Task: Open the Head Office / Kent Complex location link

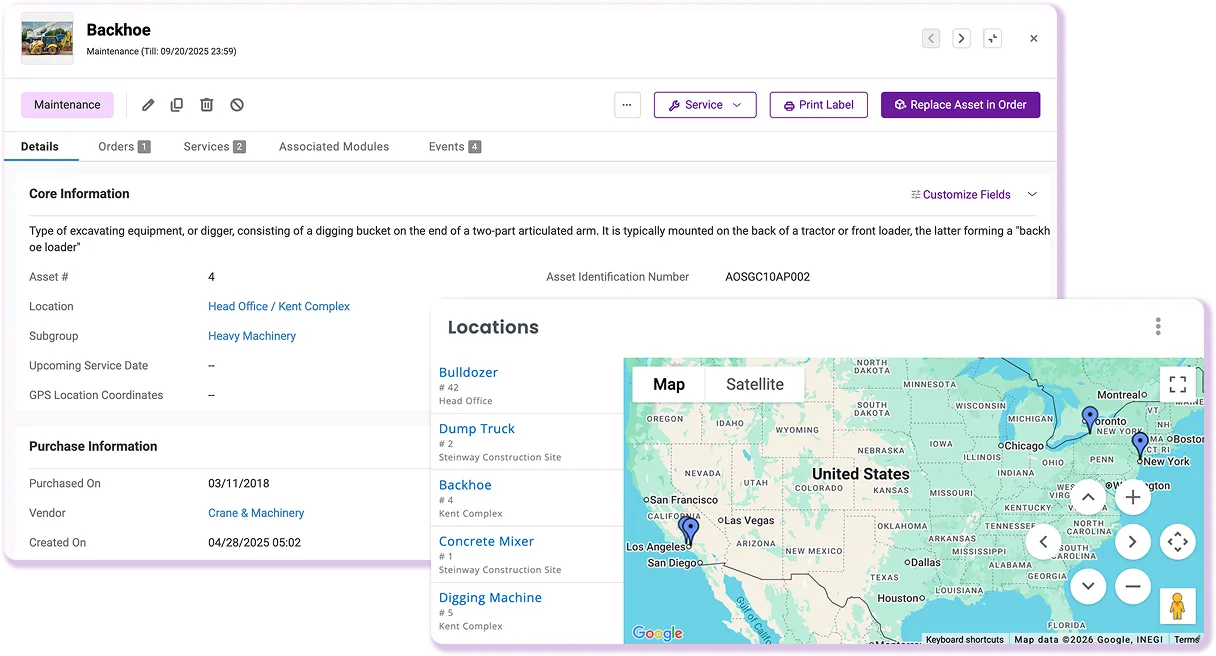Action: [x=279, y=306]
